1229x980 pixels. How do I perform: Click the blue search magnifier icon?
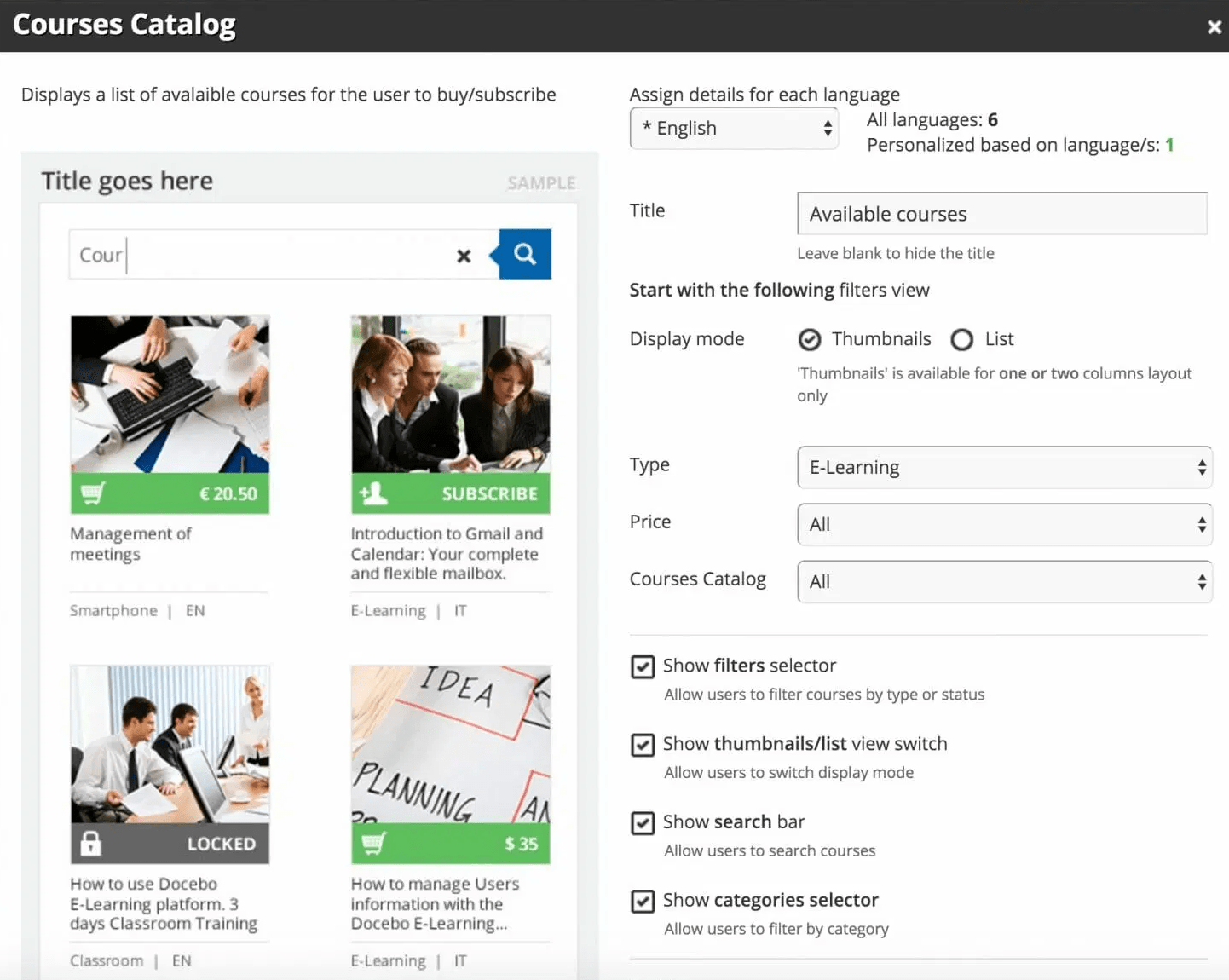[525, 254]
